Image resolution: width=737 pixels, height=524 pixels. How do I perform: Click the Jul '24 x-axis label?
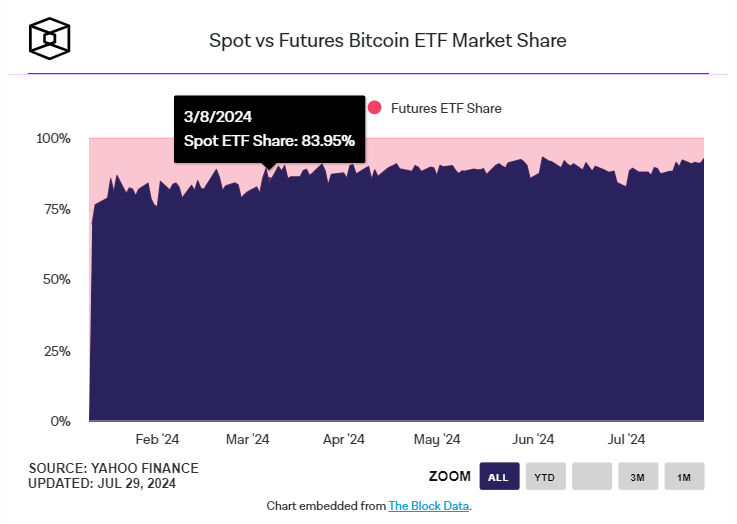[x=627, y=439]
